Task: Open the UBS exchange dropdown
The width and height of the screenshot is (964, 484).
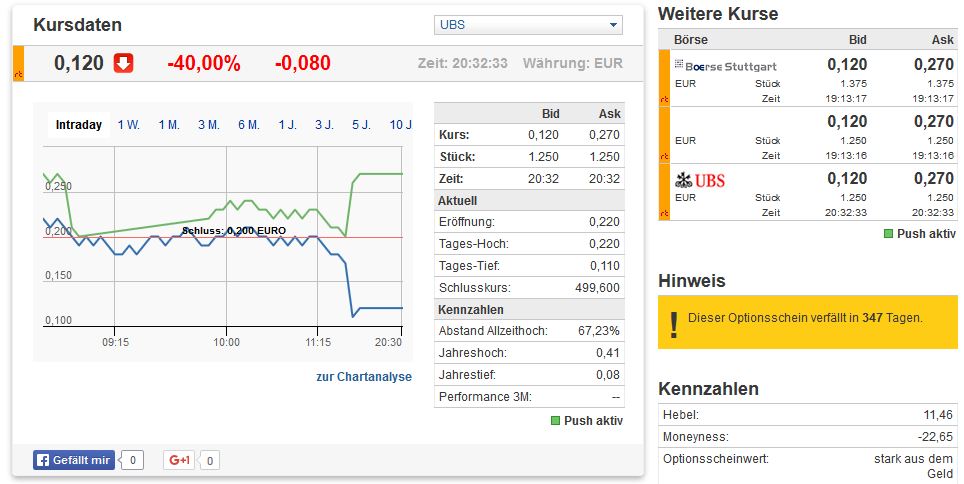Action: tap(528, 25)
